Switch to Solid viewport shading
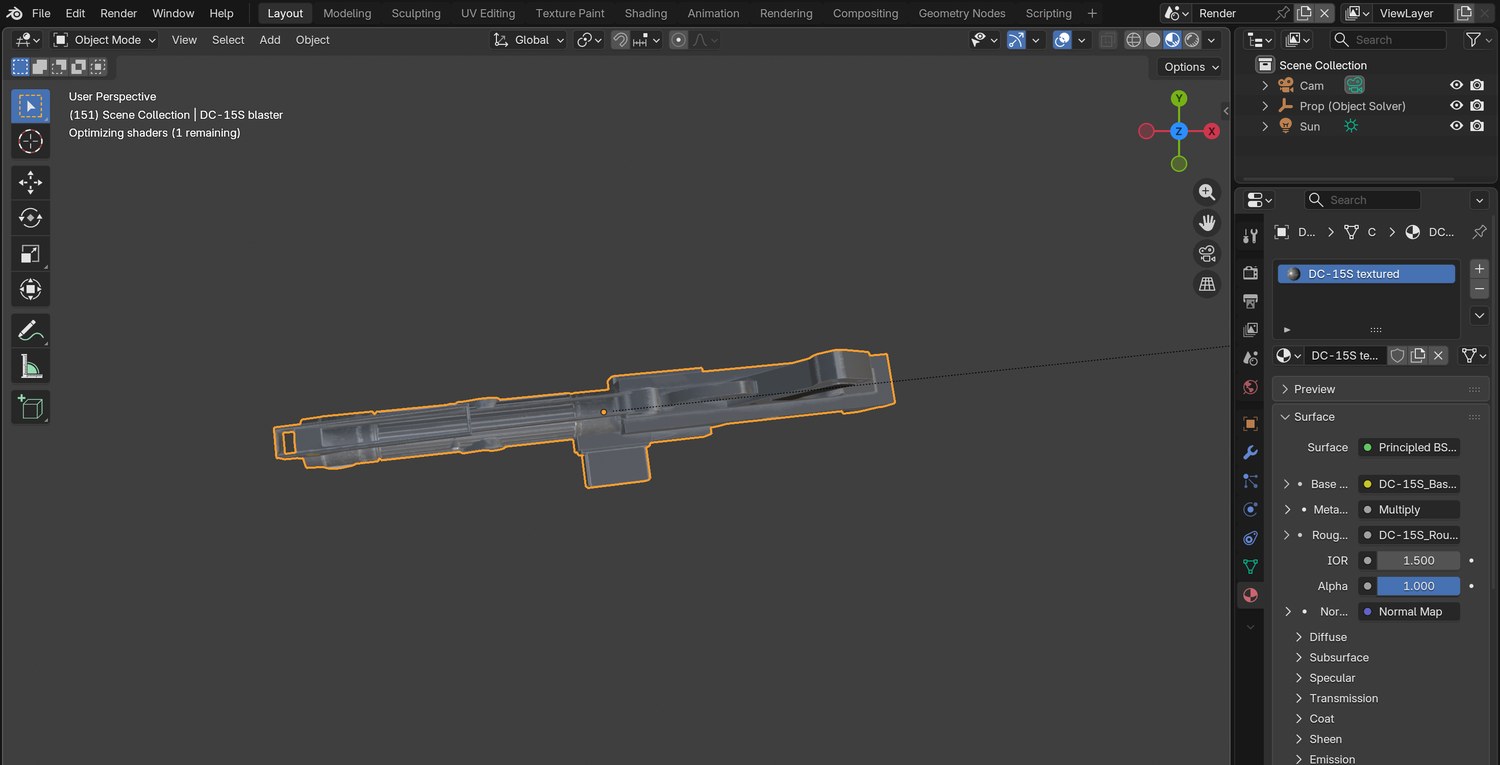The height and width of the screenshot is (765, 1500). coord(1153,40)
